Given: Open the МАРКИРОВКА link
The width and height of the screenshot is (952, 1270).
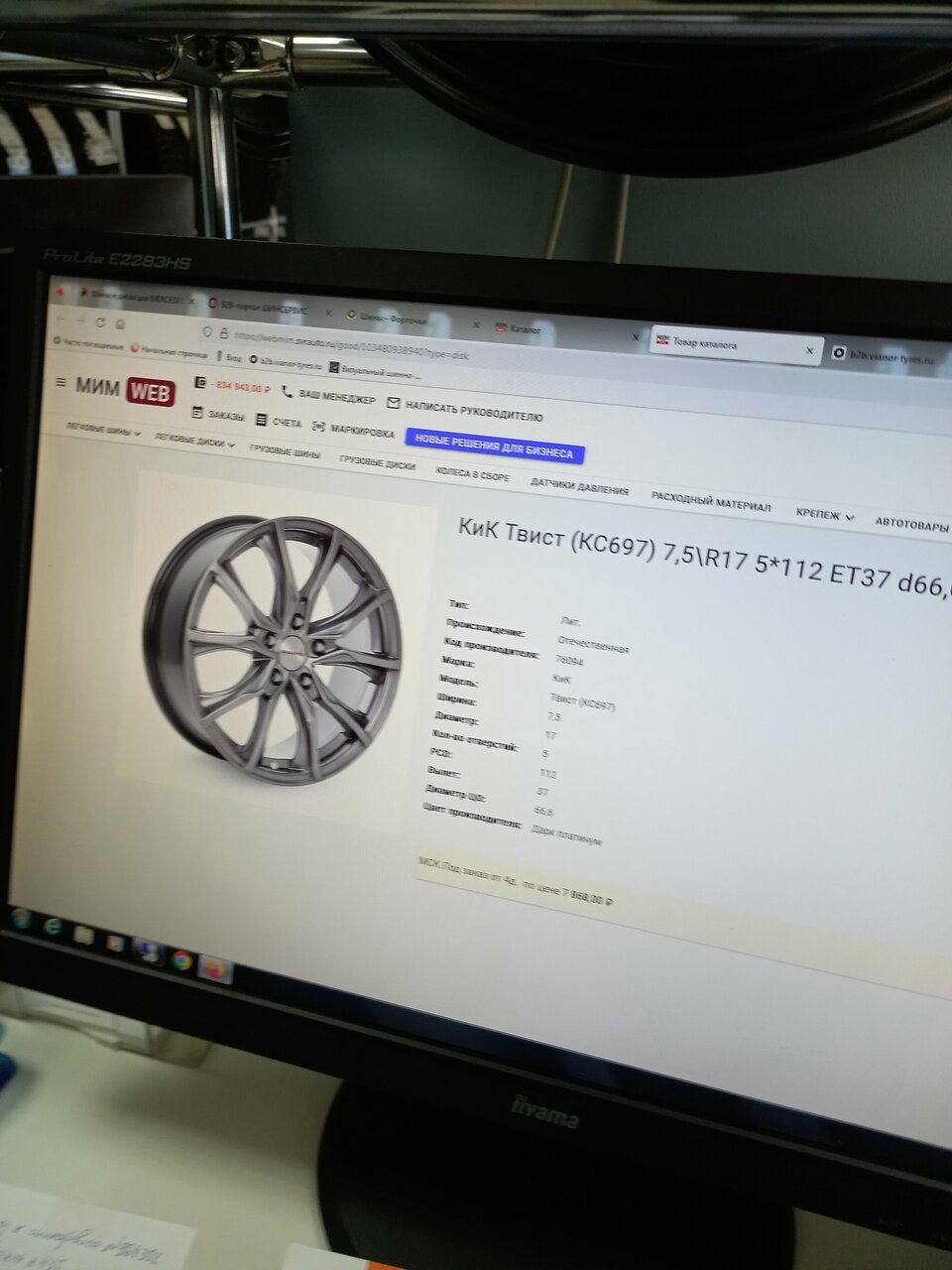Looking at the screenshot, I should click(363, 432).
